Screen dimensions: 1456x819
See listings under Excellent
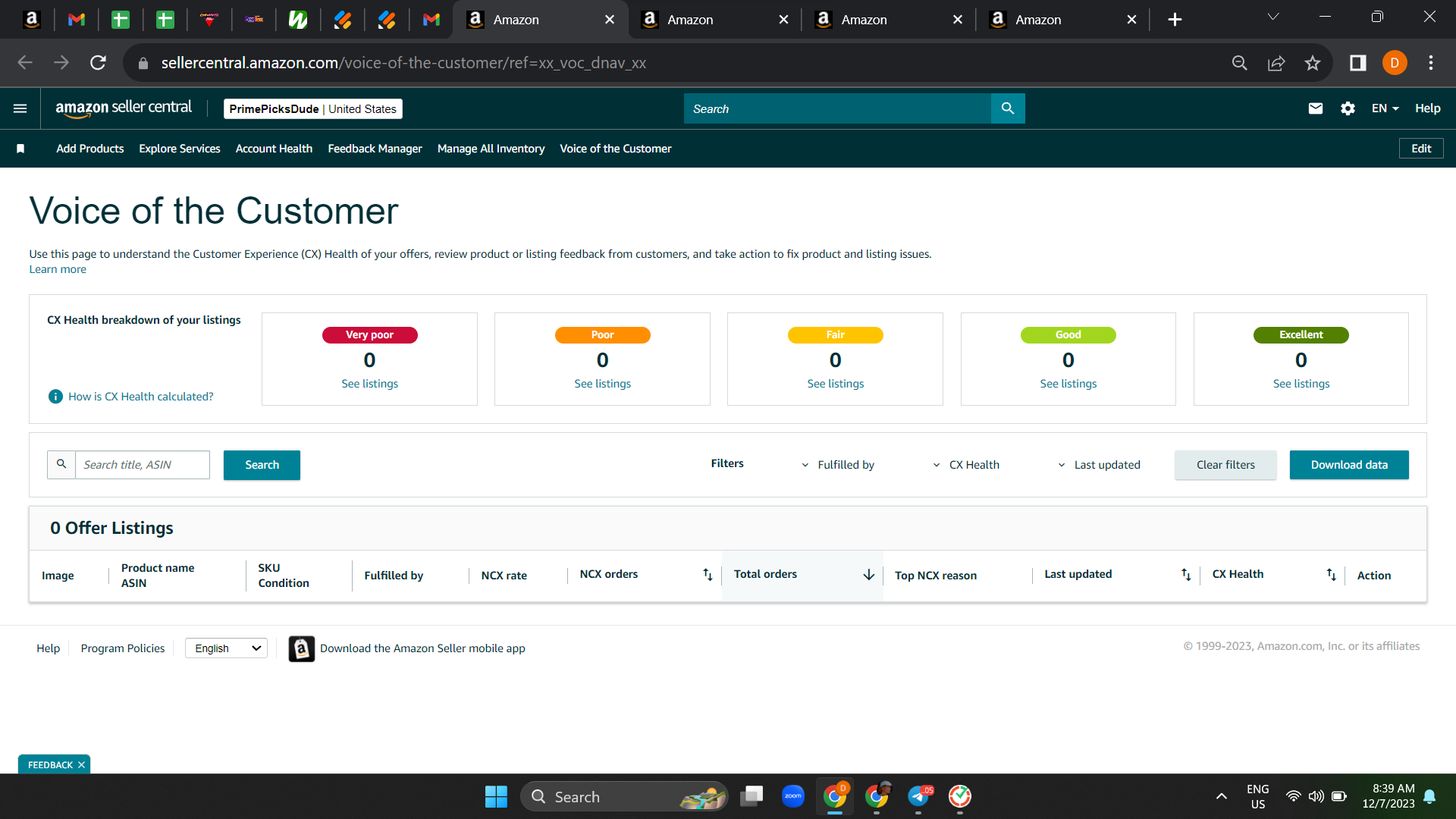pyautogui.click(x=1301, y=384)
